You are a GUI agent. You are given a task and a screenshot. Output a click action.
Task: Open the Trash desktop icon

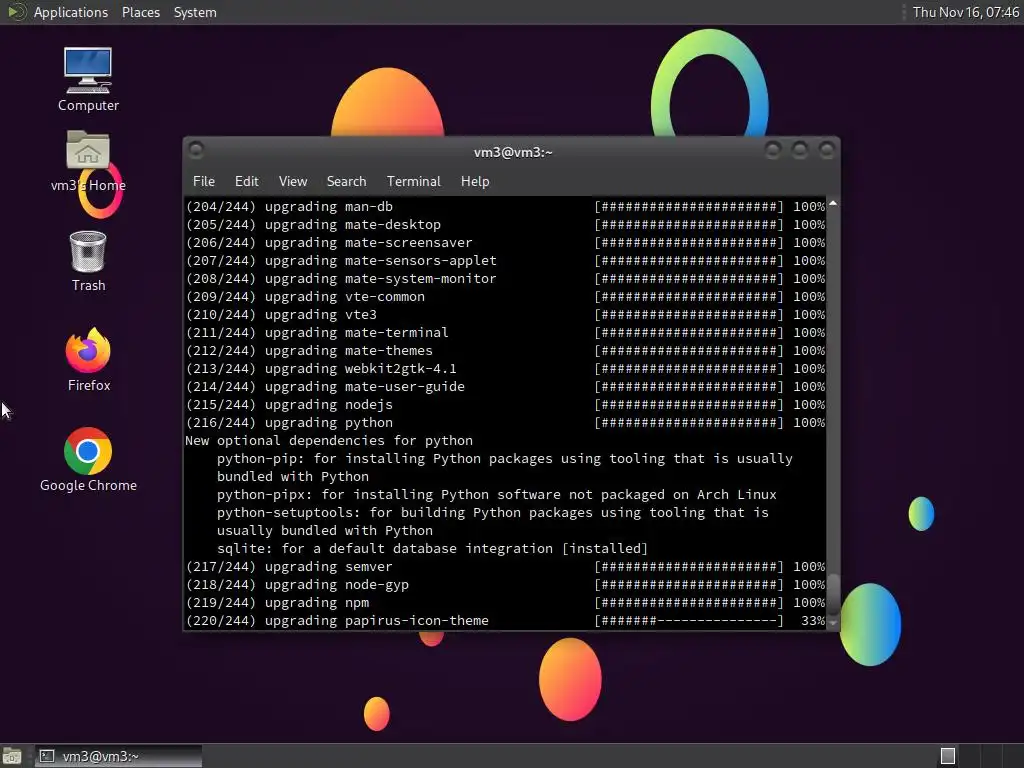[88, 261]
